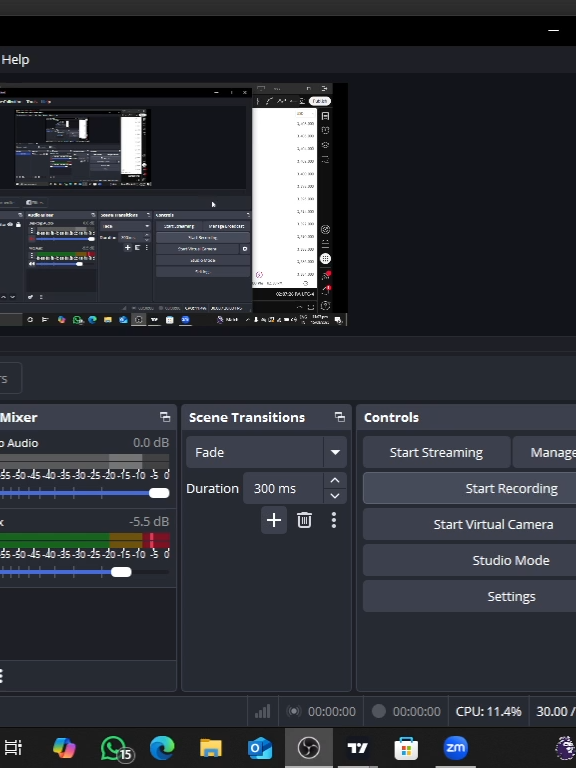Click the -5.5 dB volume label
This screenshot has width=576, height=768.
coord(149,521)
